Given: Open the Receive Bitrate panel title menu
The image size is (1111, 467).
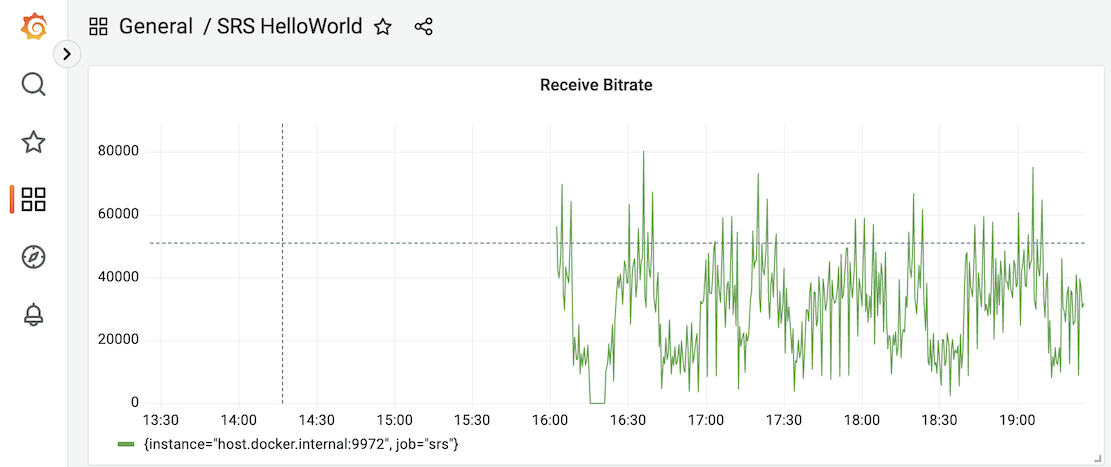Looking at the screenshot, I should (x=595, y=85).
